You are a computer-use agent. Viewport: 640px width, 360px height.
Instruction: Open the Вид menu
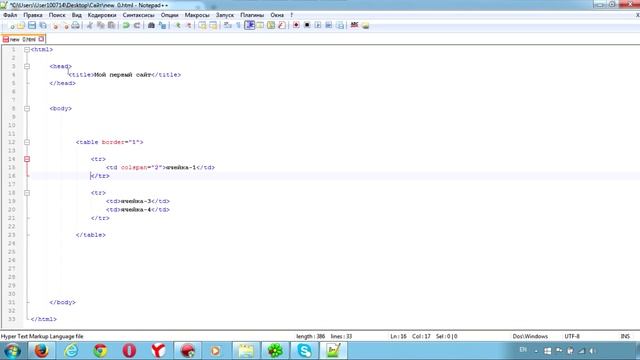pyautogui.click(x=77, y=15)
